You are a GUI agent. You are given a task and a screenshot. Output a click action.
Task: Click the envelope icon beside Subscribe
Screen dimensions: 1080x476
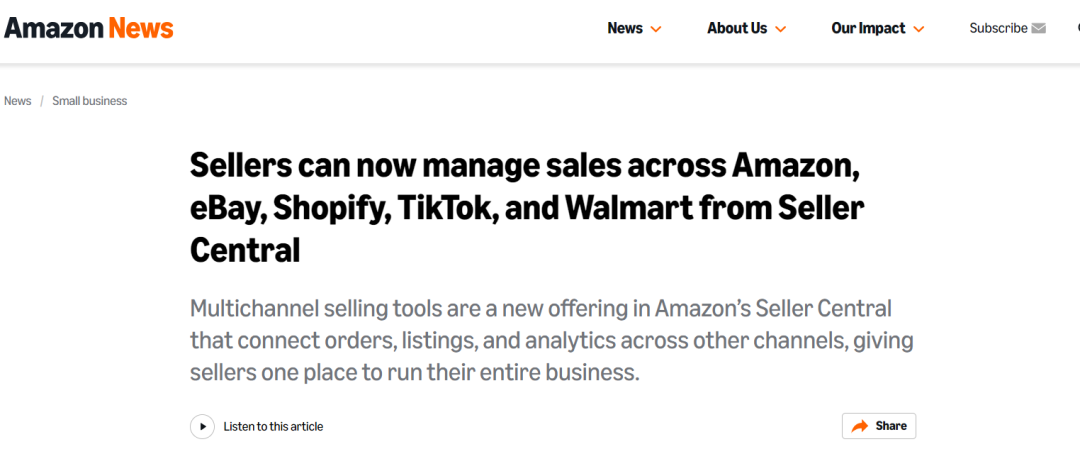click(1039, 28)
